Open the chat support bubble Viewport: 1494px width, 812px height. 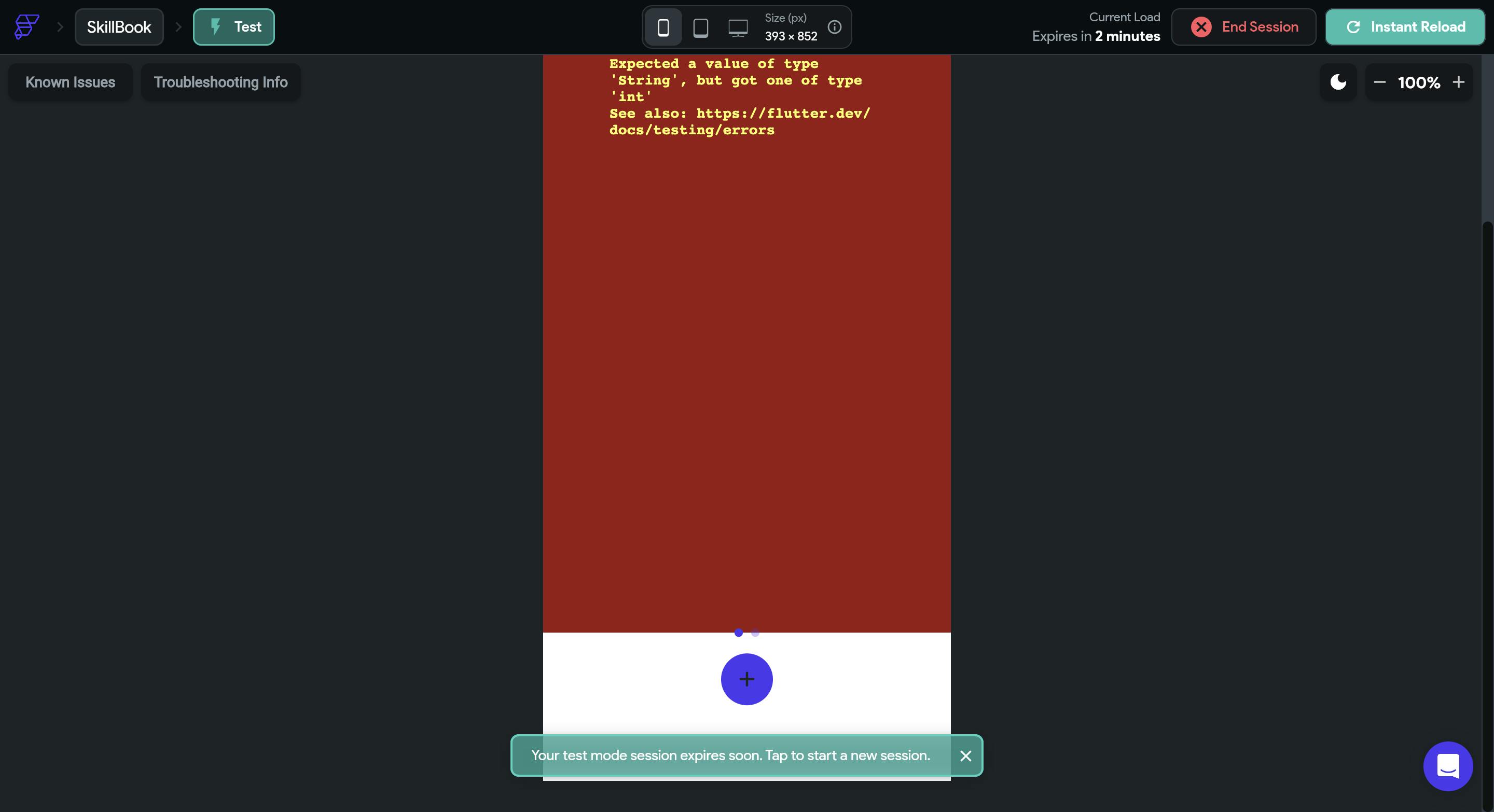coord(1448,766)
